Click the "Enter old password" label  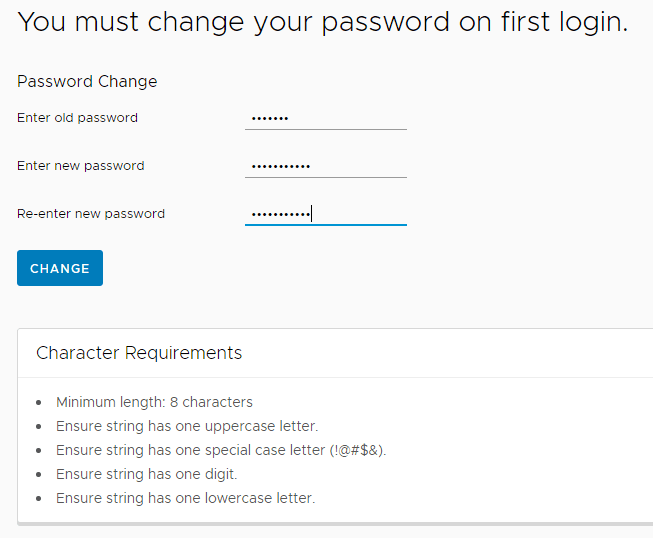[77, 118]
